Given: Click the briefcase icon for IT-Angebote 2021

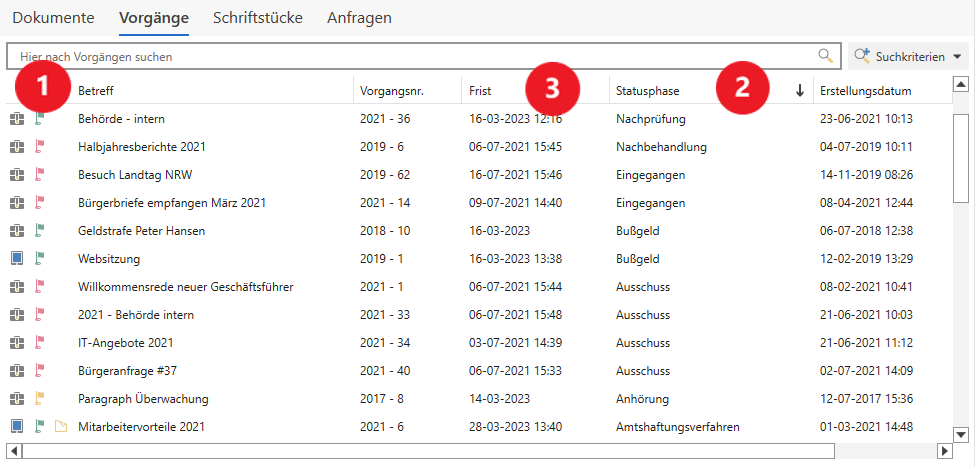Looking at the screenshot, I should pyautogui.click(x=16, y=343).
